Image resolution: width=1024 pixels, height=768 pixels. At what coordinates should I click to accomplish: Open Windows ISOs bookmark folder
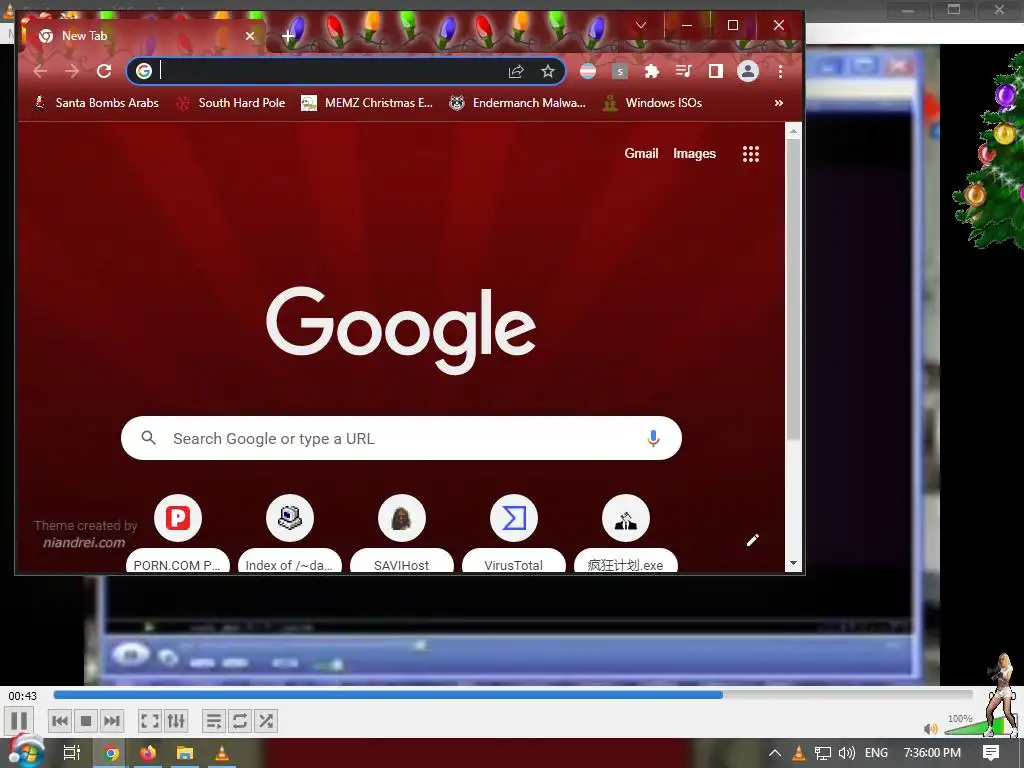[653, 103]
